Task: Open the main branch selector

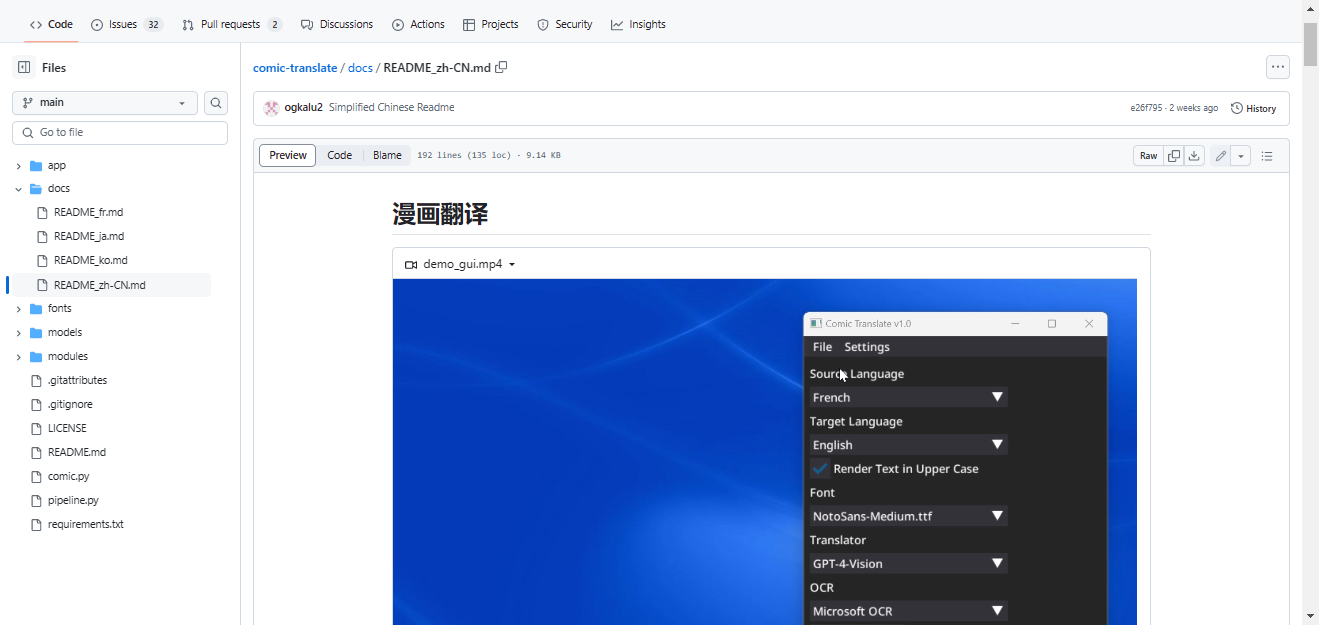Action: click(105, 103)
